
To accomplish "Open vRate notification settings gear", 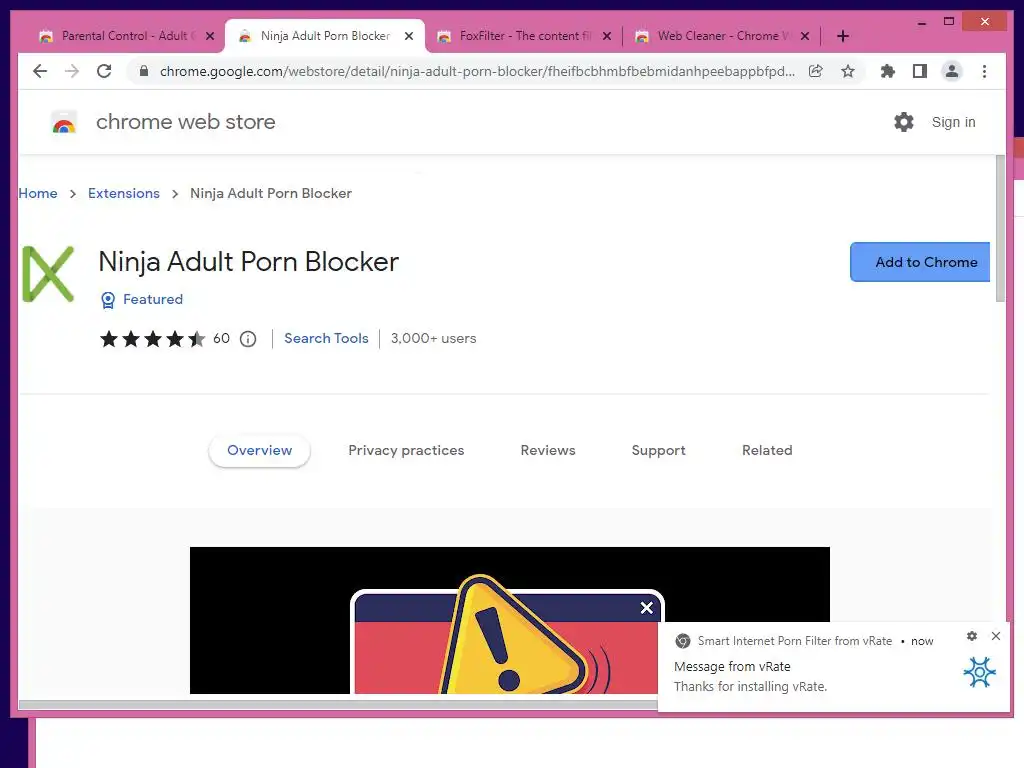I will [972, 636].
